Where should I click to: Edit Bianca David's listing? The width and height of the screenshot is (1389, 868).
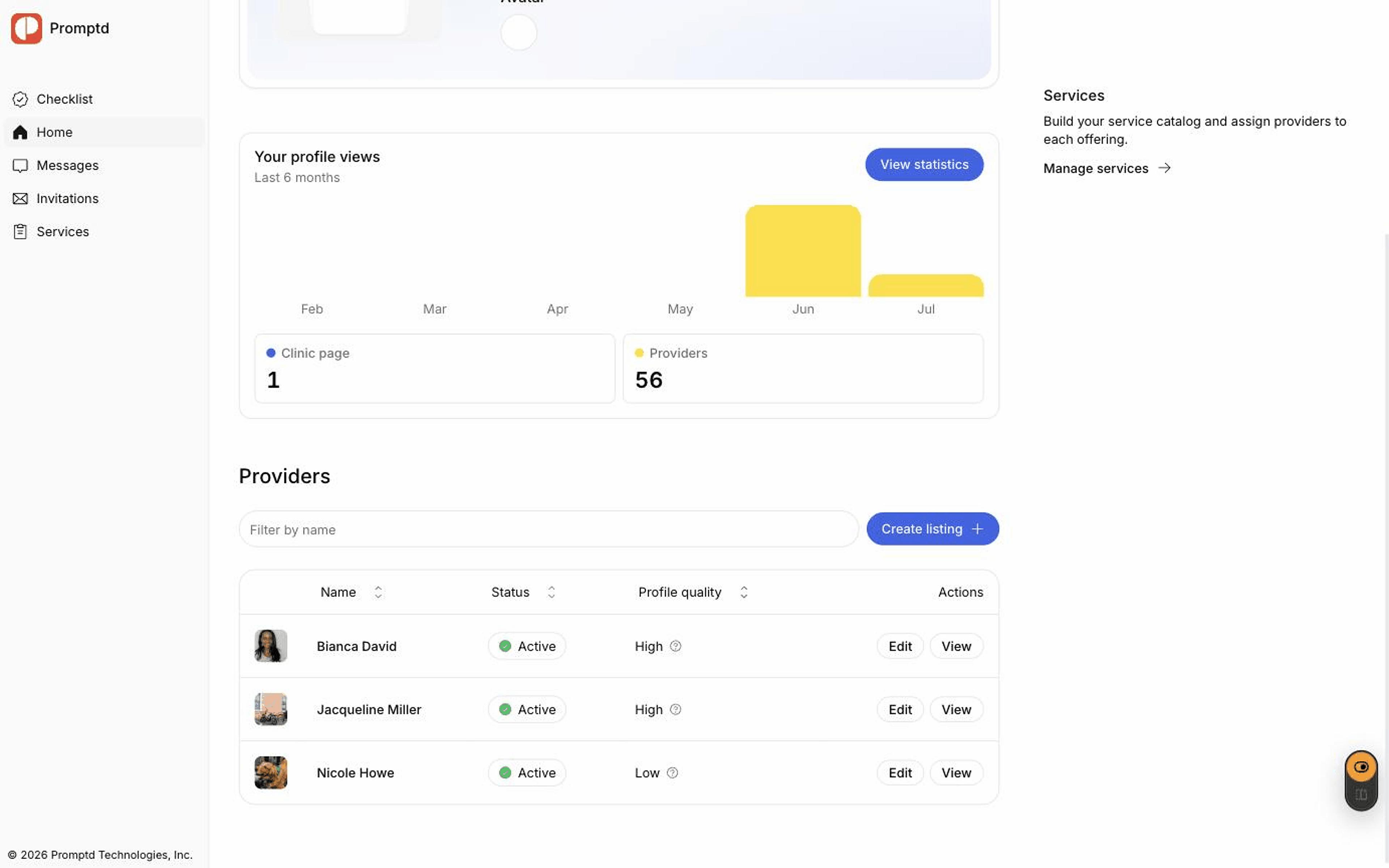point(899,646)
